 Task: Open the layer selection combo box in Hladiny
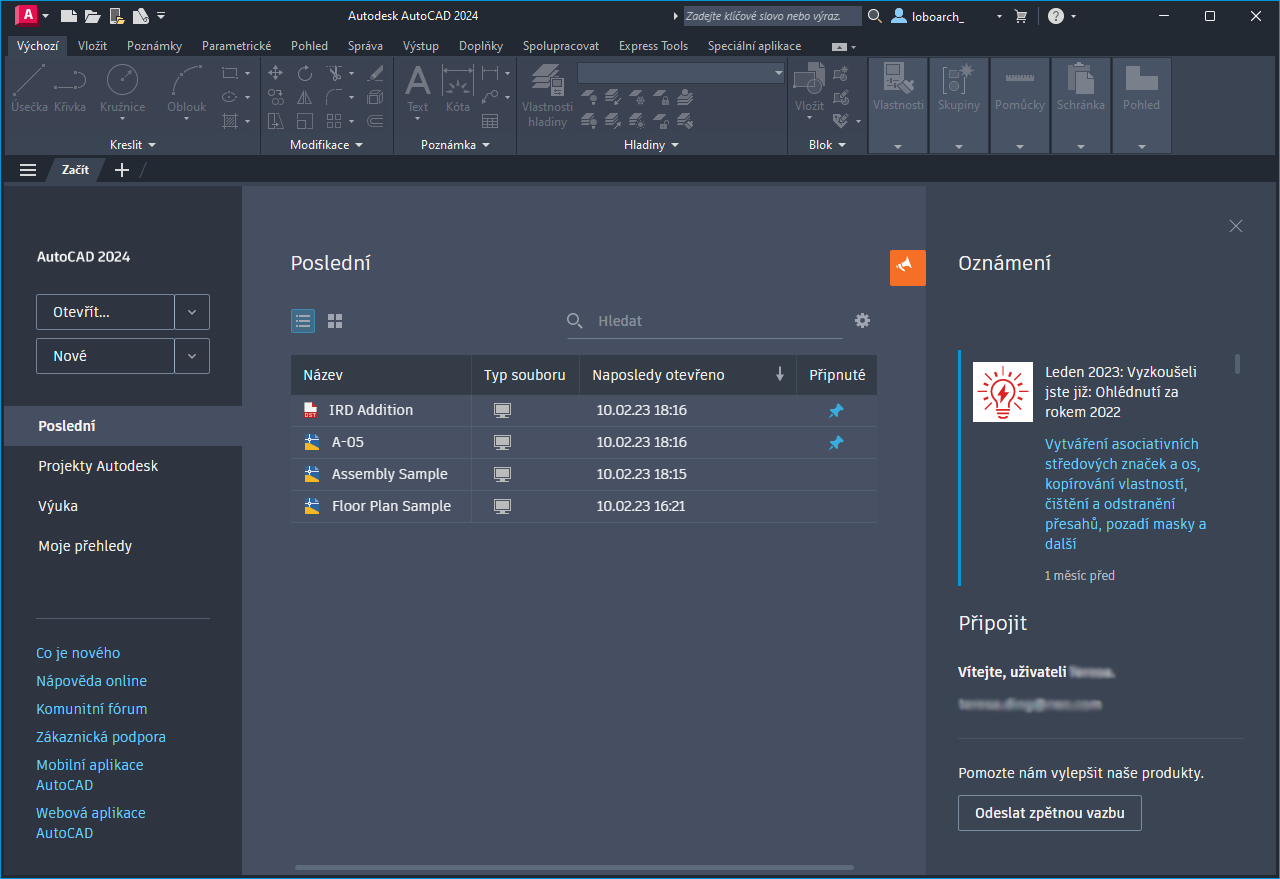[682, 73]
